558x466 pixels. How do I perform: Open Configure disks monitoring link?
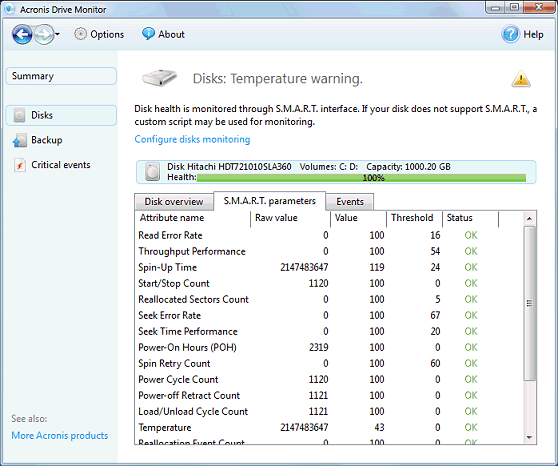coord(192,139)
